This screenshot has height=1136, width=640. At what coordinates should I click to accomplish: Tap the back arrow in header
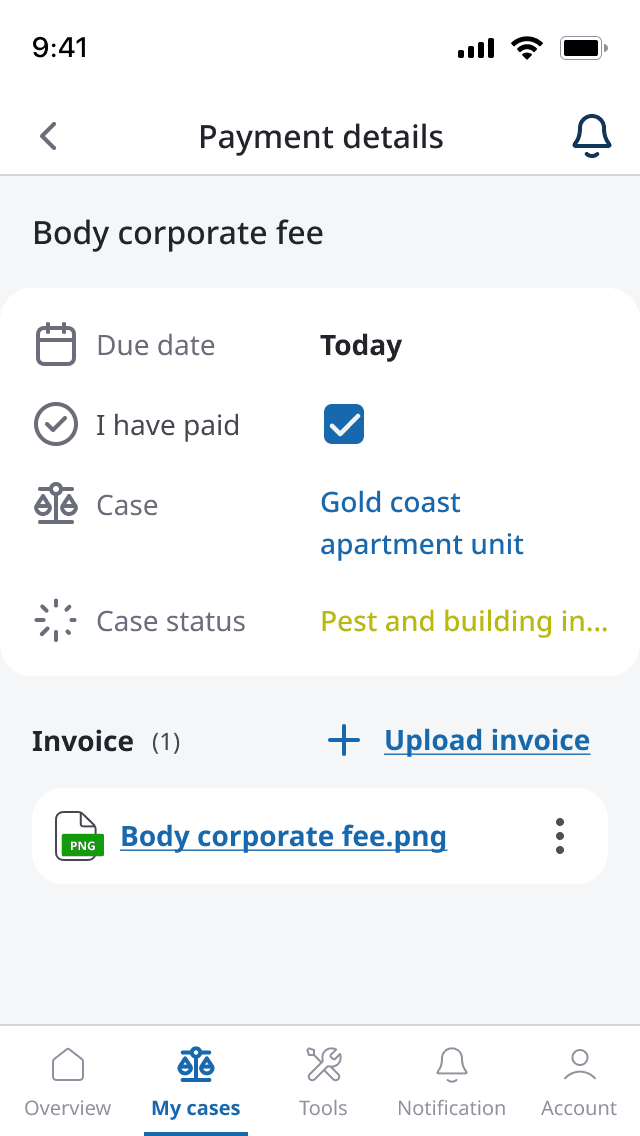[x=49, y=136]
